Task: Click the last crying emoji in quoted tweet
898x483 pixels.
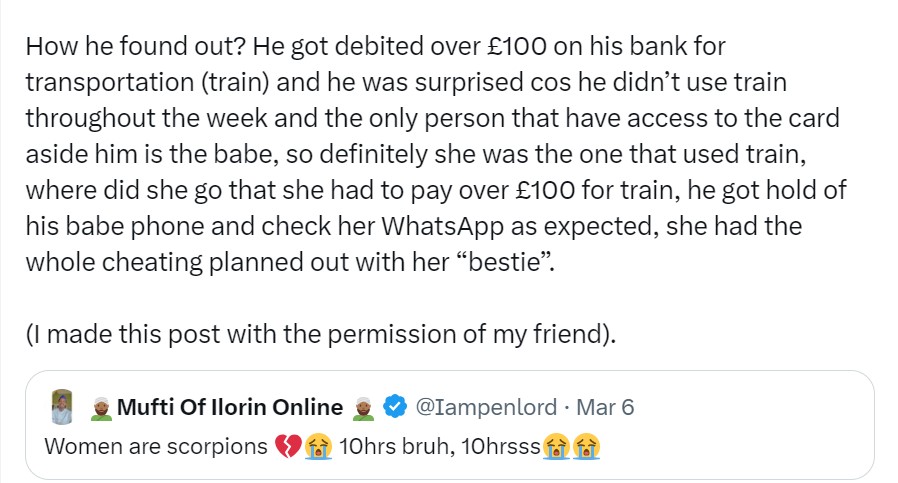Action: coord(584,445)
